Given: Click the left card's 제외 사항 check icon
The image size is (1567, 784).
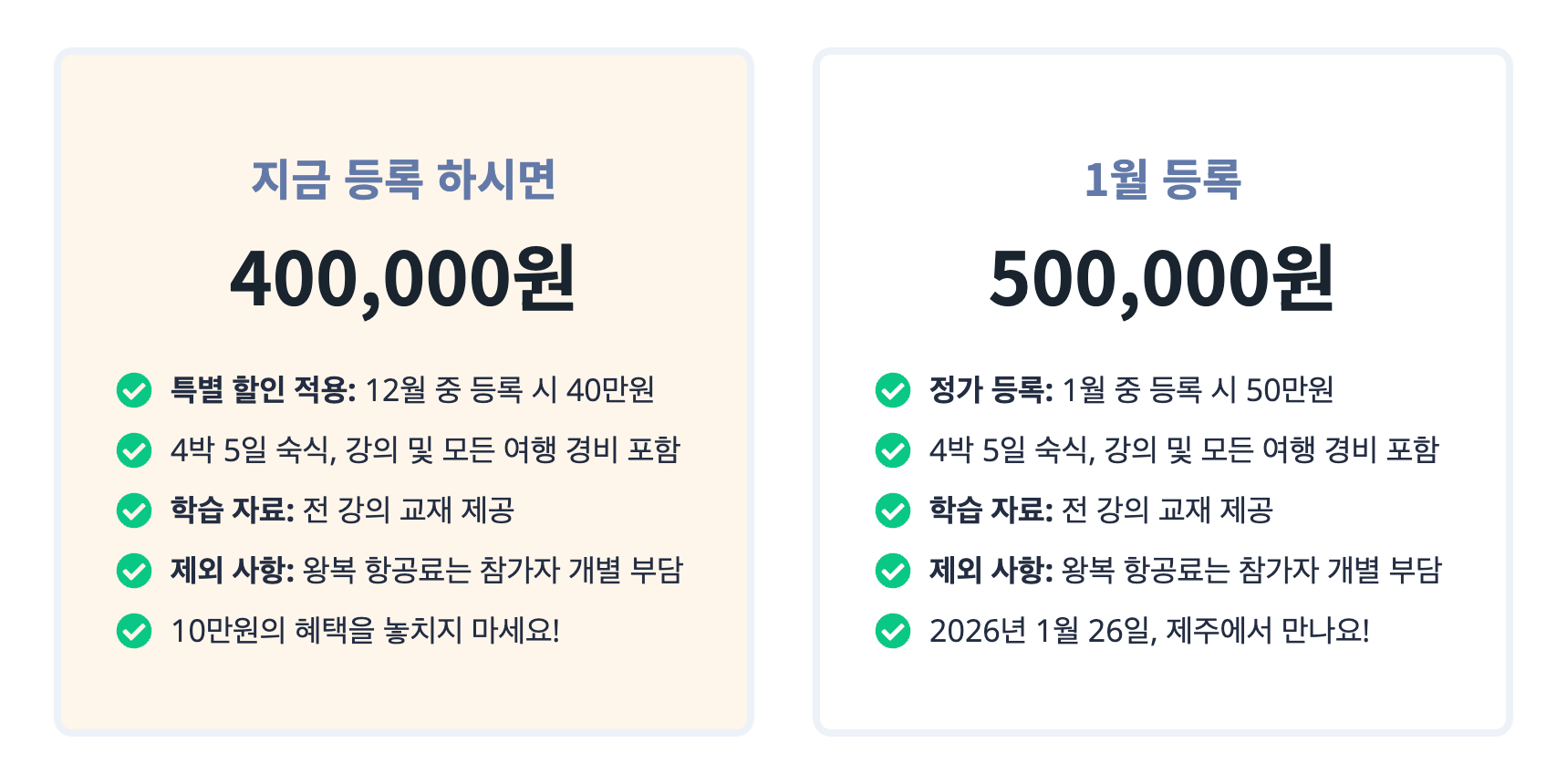Looking at the screenshot, I should tap(134, 571).
